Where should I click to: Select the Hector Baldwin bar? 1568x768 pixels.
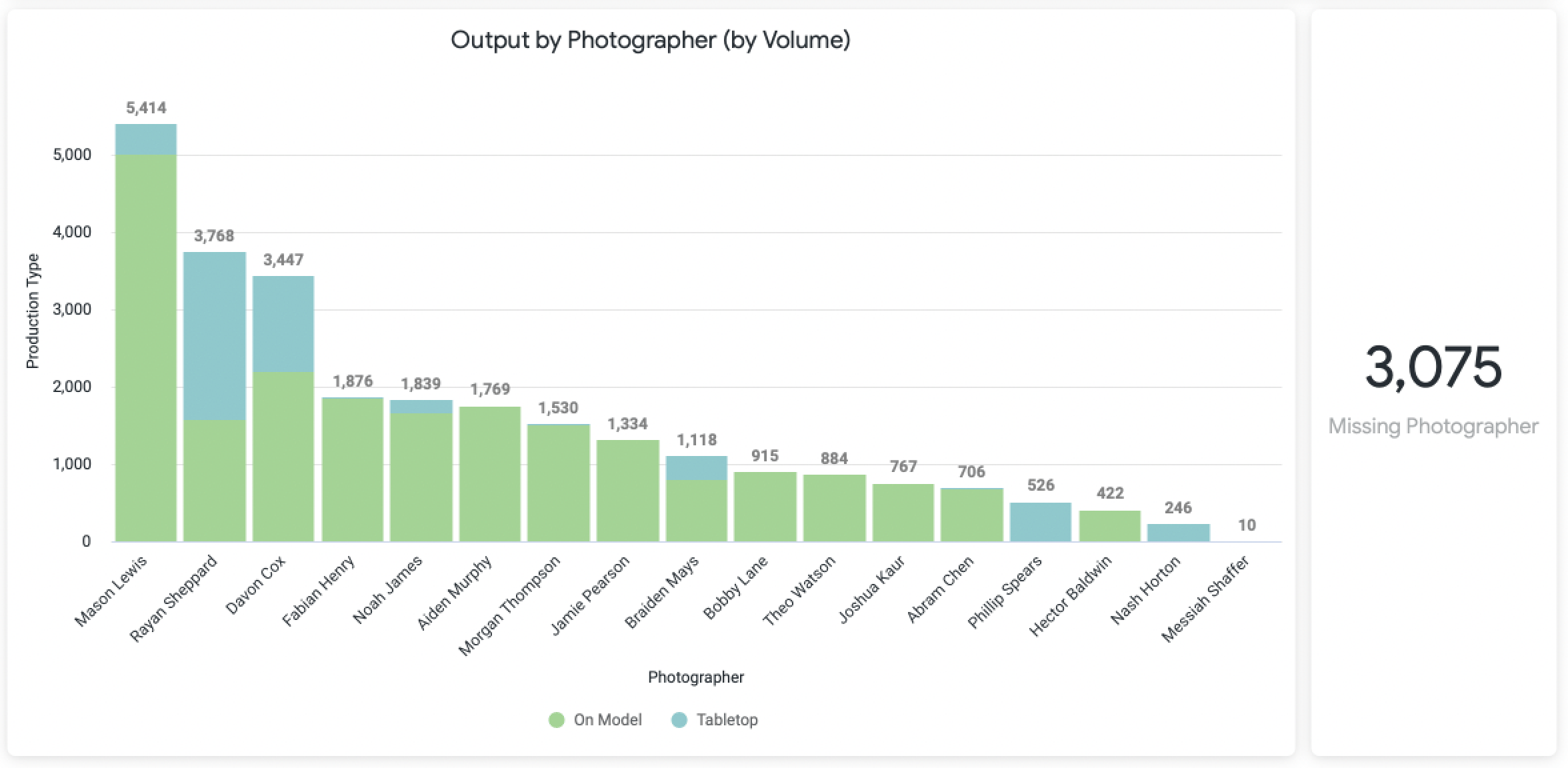coord(1110,526)
